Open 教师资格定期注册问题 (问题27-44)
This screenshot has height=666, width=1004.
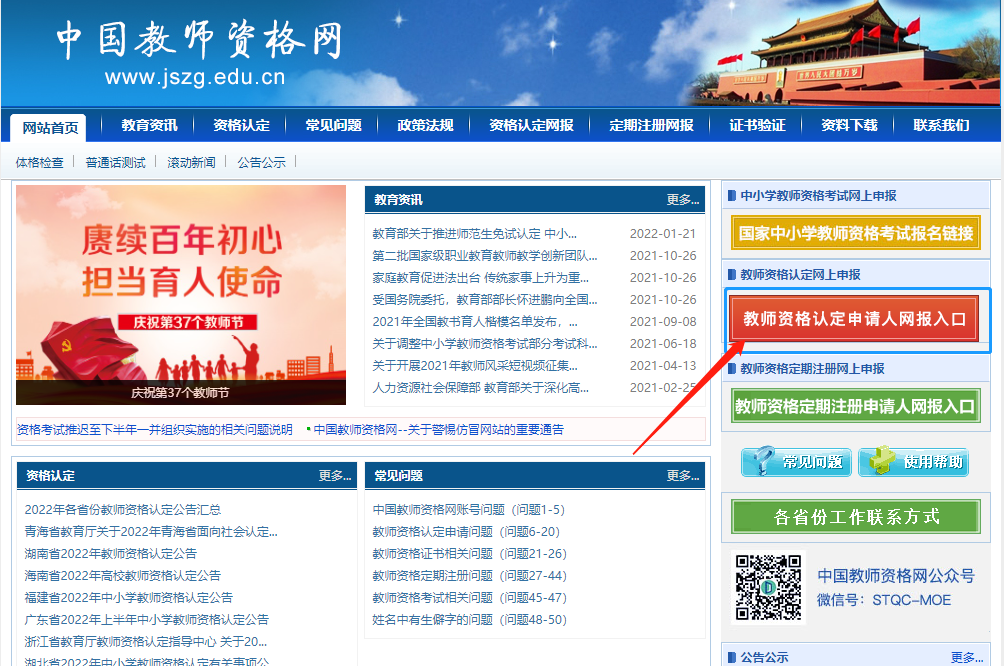(x=469, y=576)
